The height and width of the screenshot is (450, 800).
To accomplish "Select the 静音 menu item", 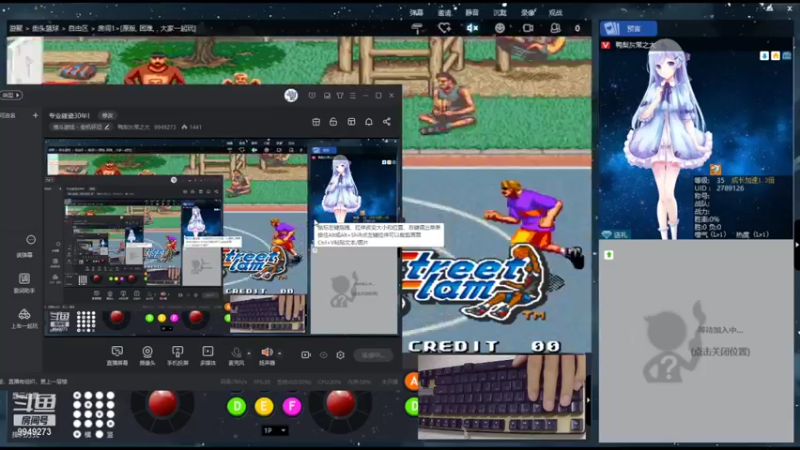I will (x=472, y=12).
